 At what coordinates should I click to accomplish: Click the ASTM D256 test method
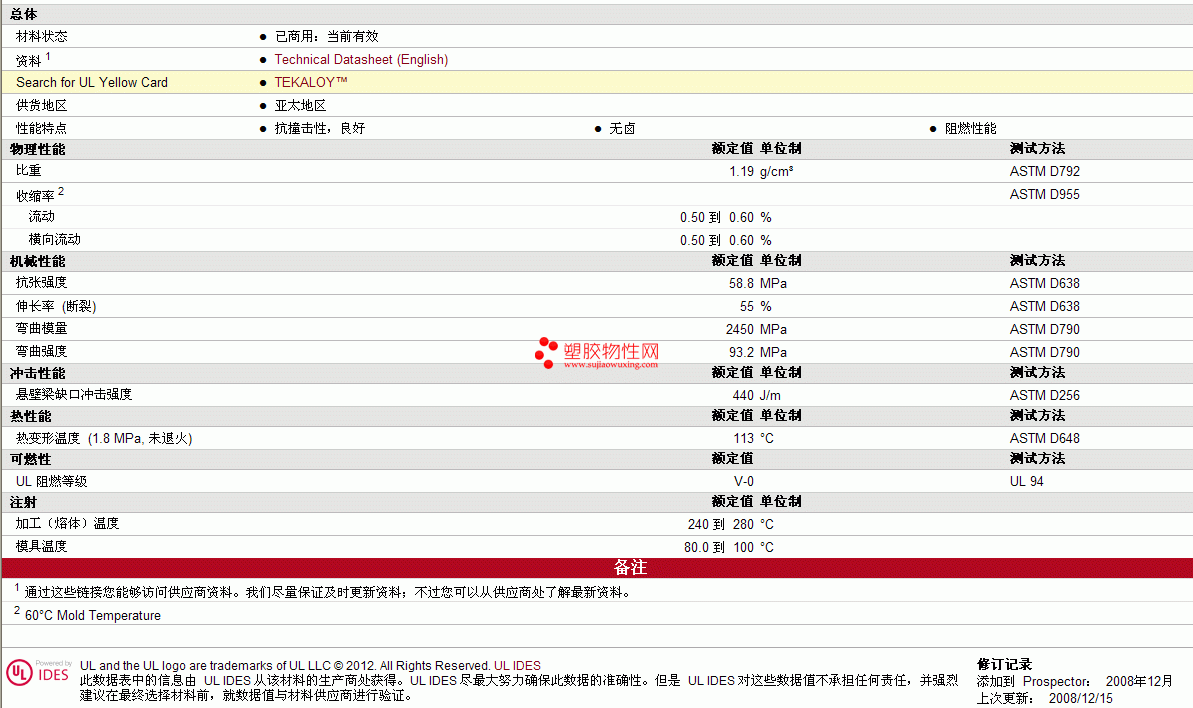coord(1045,395)
